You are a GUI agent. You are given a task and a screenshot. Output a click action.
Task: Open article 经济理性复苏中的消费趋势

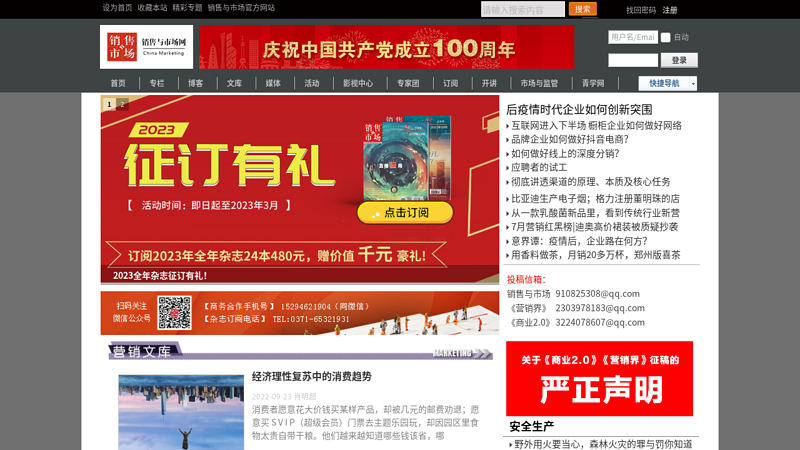click(x=312, y=377)
